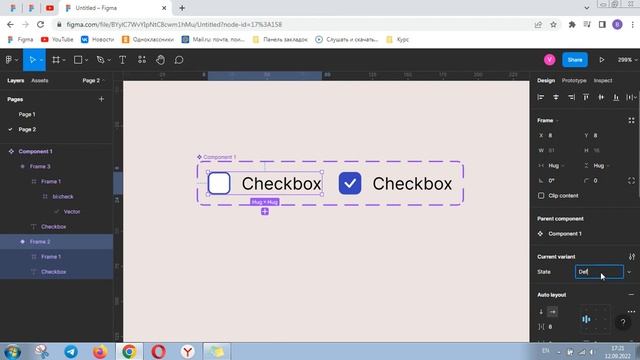The height and width of the screenshot is (360, 640).
Task: Open variant properties settings icon
Action: [632, 257]
